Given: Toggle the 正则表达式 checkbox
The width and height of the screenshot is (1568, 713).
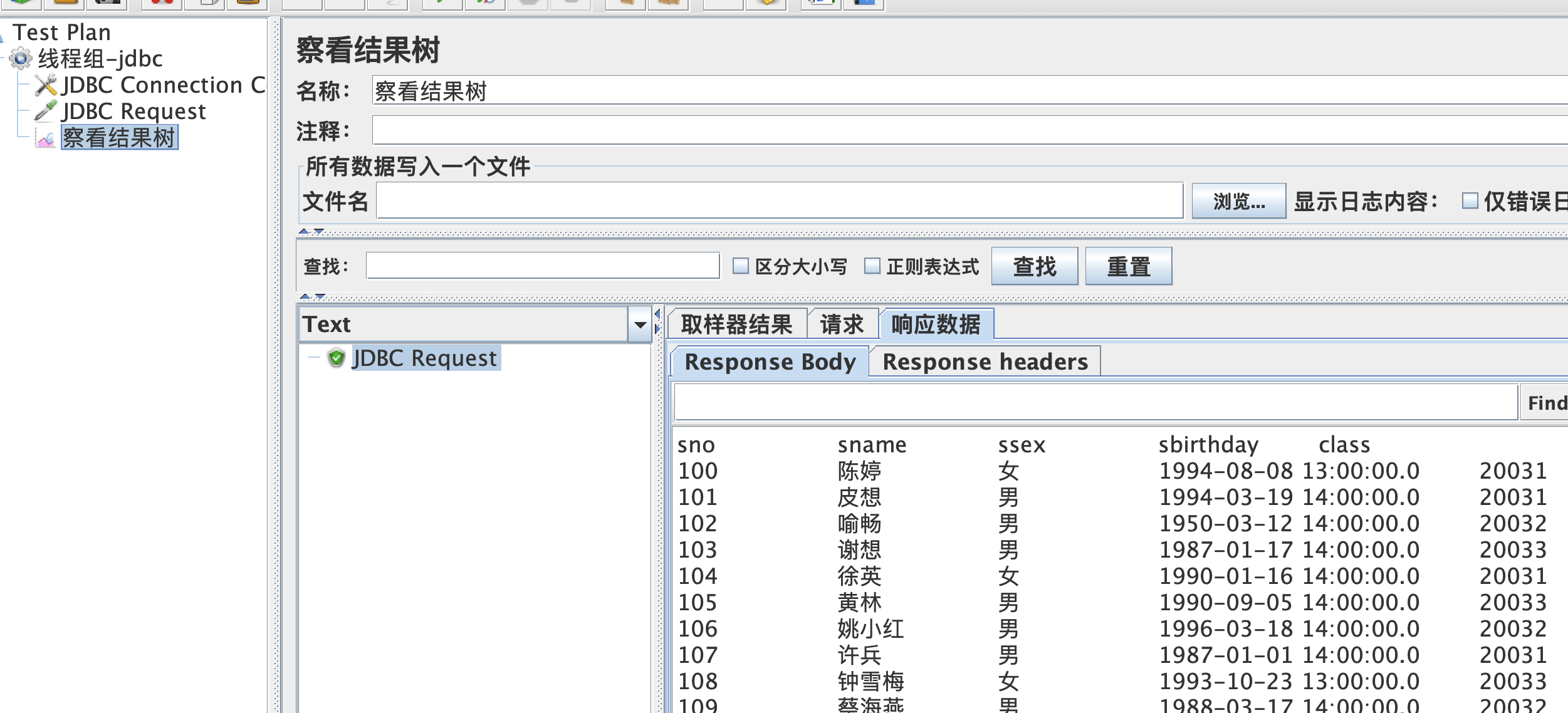Looking at the screenshot, I should pyautogui.click(x=872, y=266).
